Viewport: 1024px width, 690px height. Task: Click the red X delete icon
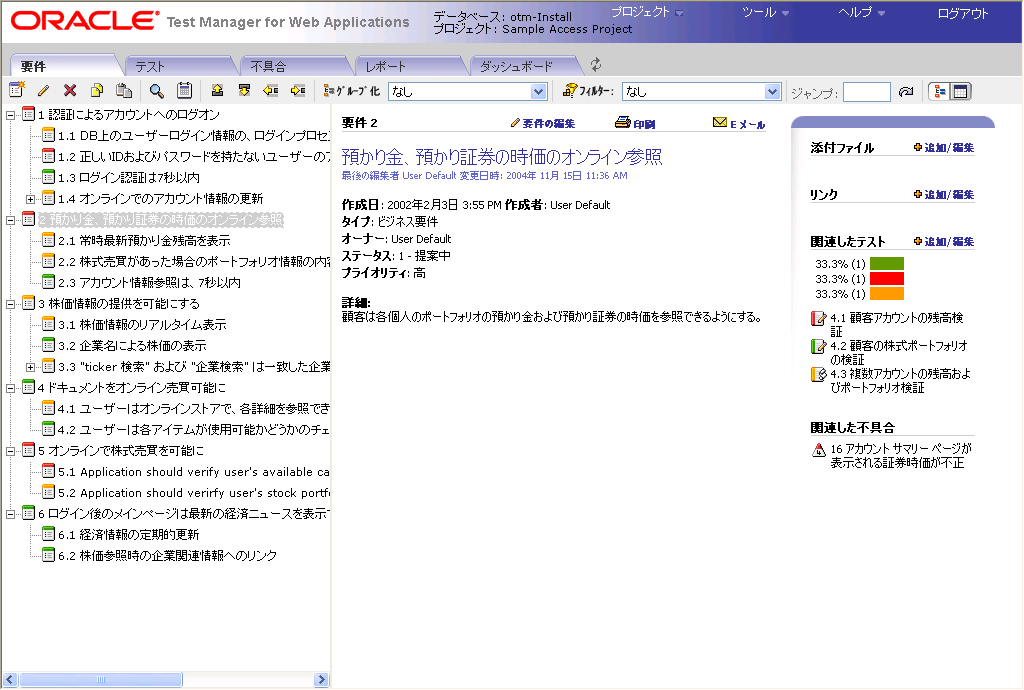(70, 91)
